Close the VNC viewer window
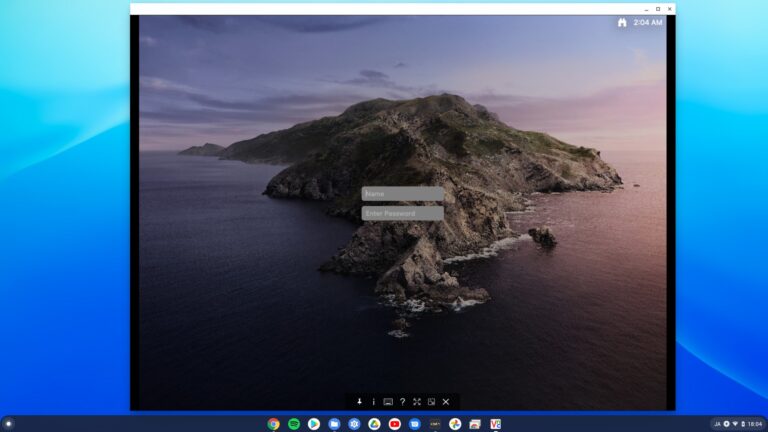 [x=670, y=9]
